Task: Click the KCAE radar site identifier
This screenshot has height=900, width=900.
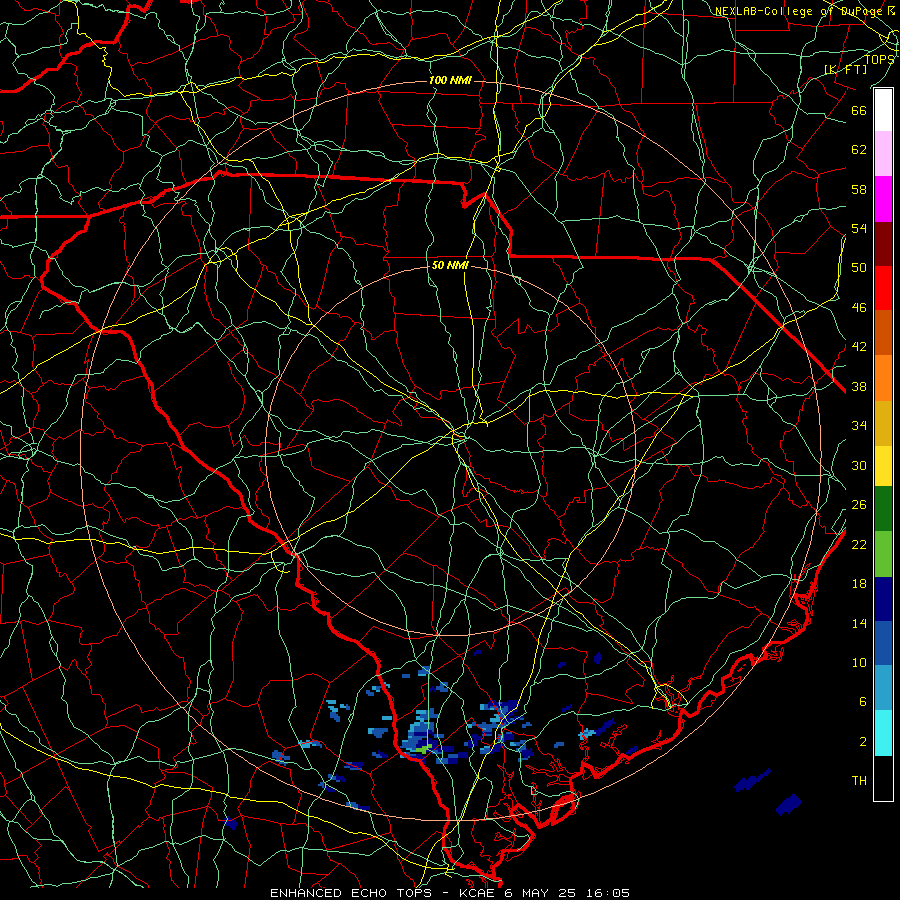Action: [478, 893]
